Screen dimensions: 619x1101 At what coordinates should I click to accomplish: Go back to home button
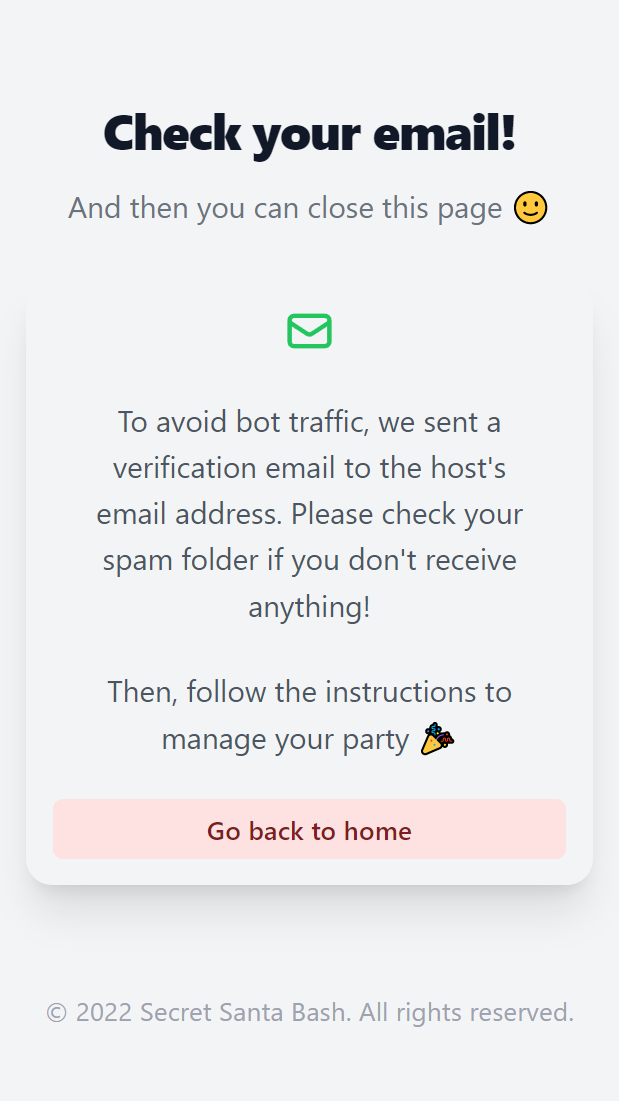click(310, 829)
